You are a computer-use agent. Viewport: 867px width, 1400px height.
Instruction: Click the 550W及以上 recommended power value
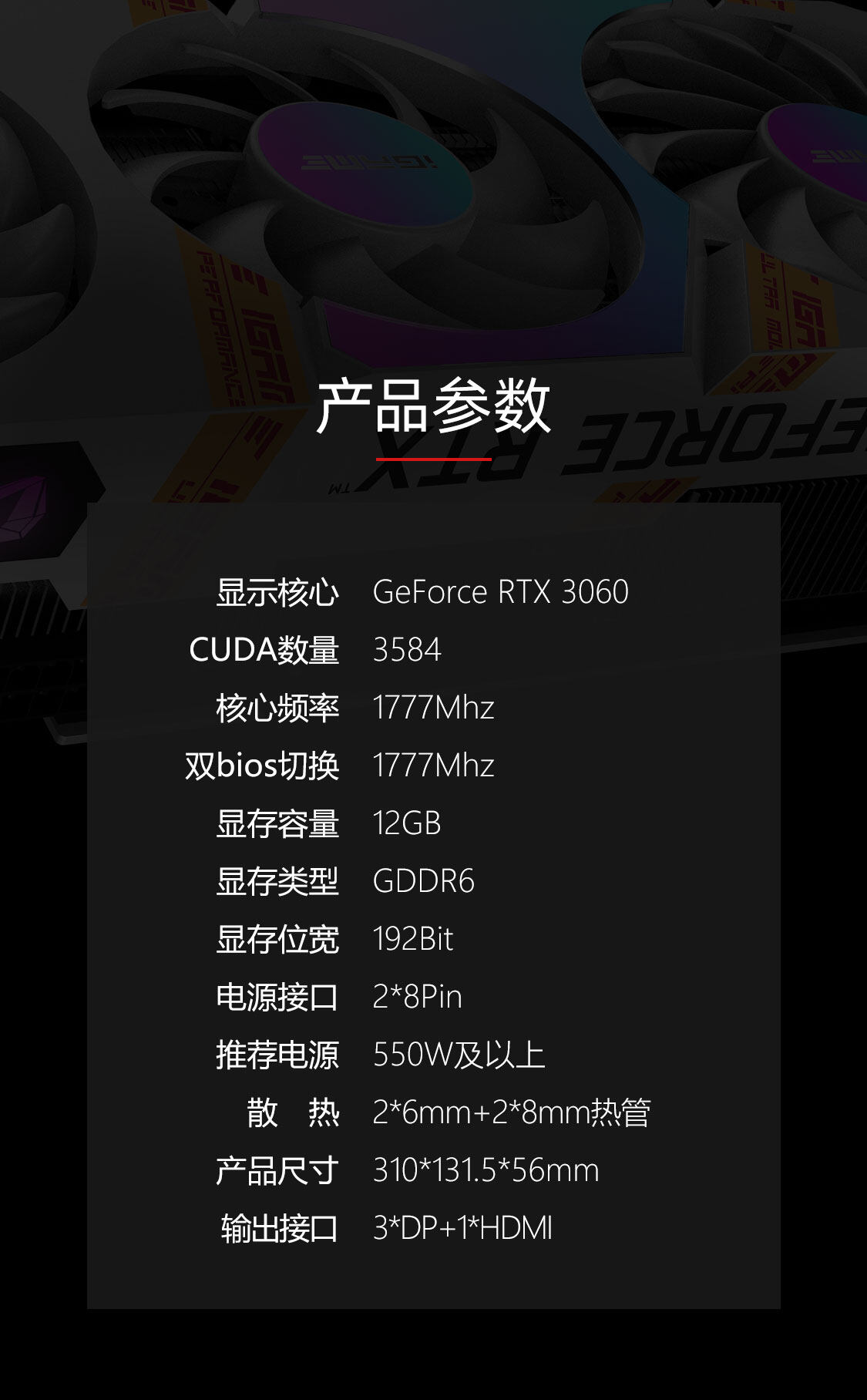(x=459, y=1055)
